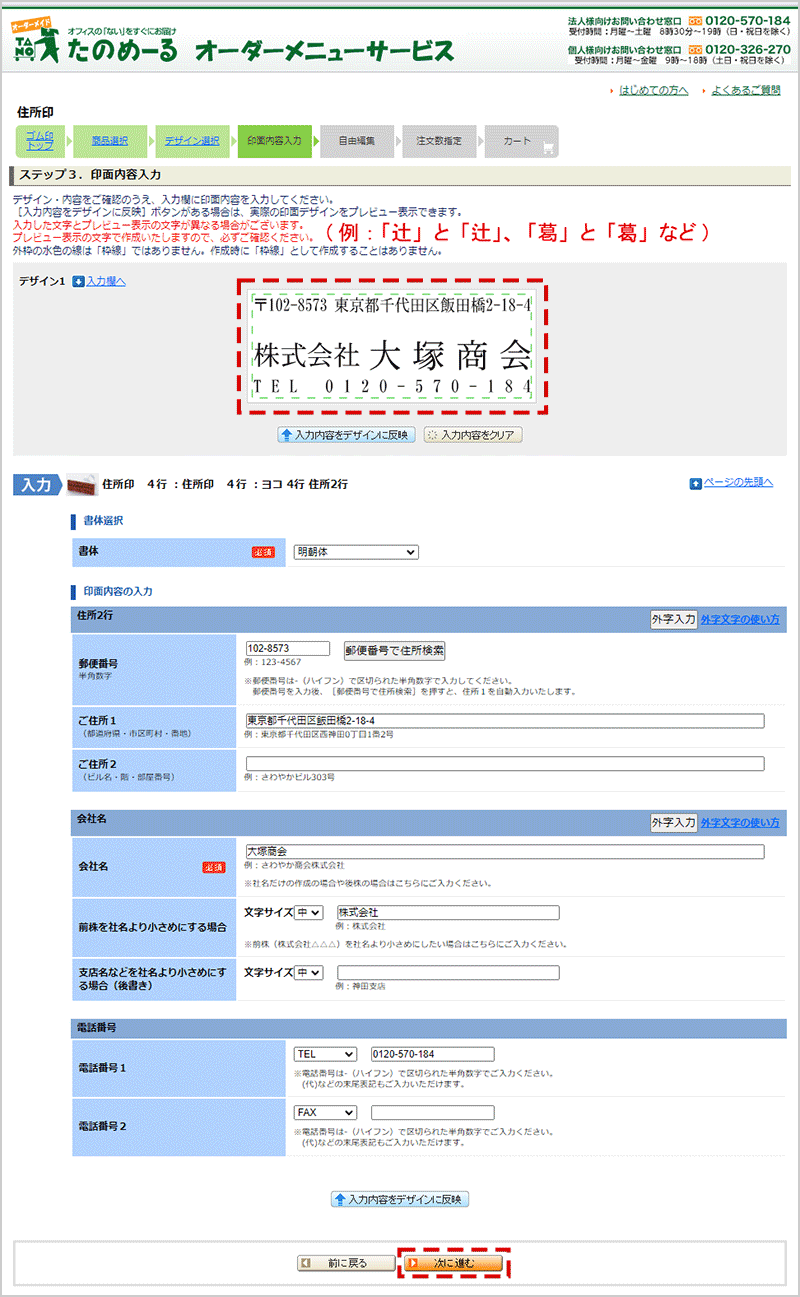Open 外字文字の使い方 link in 住所2行 section
The width and height of the screenshot is (800, 1297).
pyautogui.click(x=740, y=620)
